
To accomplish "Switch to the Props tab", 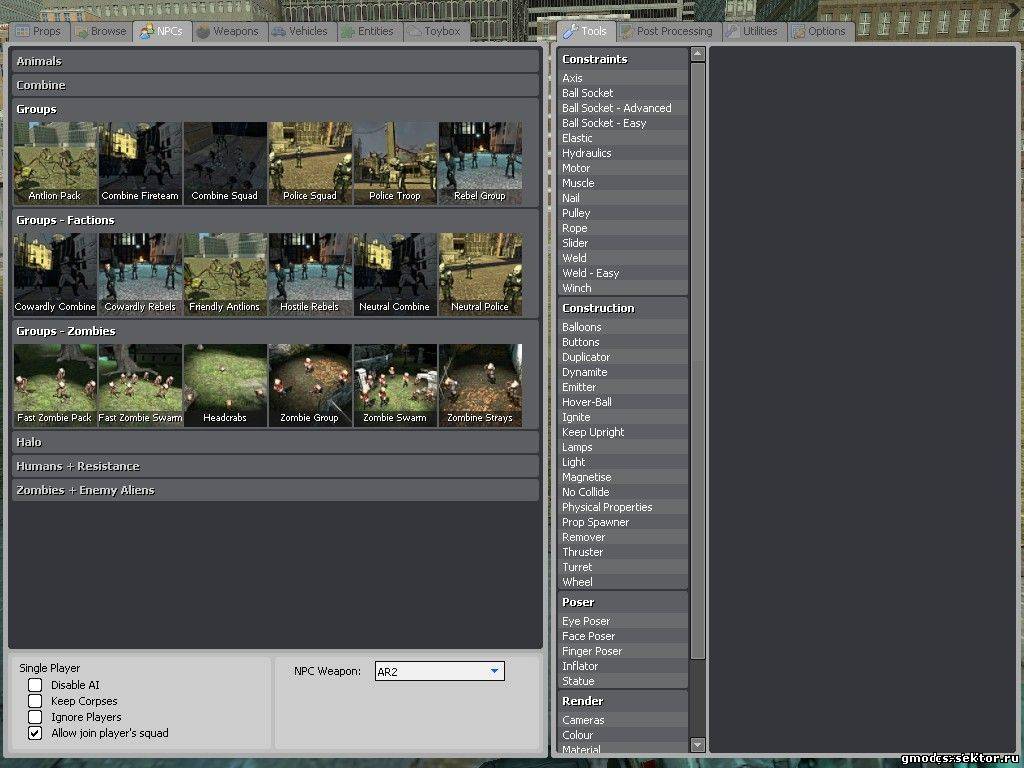I will tap(39, 31).
